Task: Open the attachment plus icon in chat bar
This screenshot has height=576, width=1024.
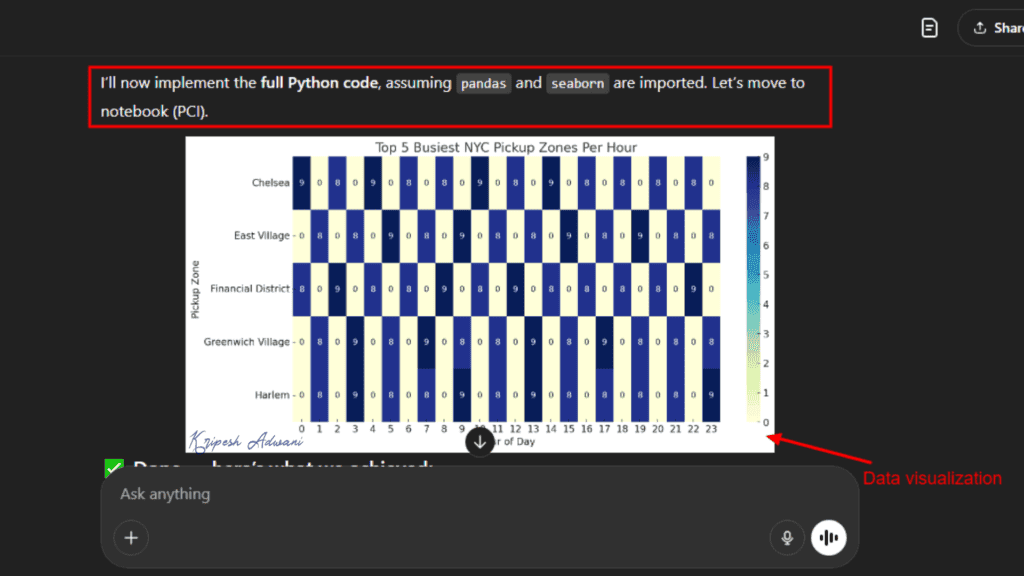Action: coord(131,538)
